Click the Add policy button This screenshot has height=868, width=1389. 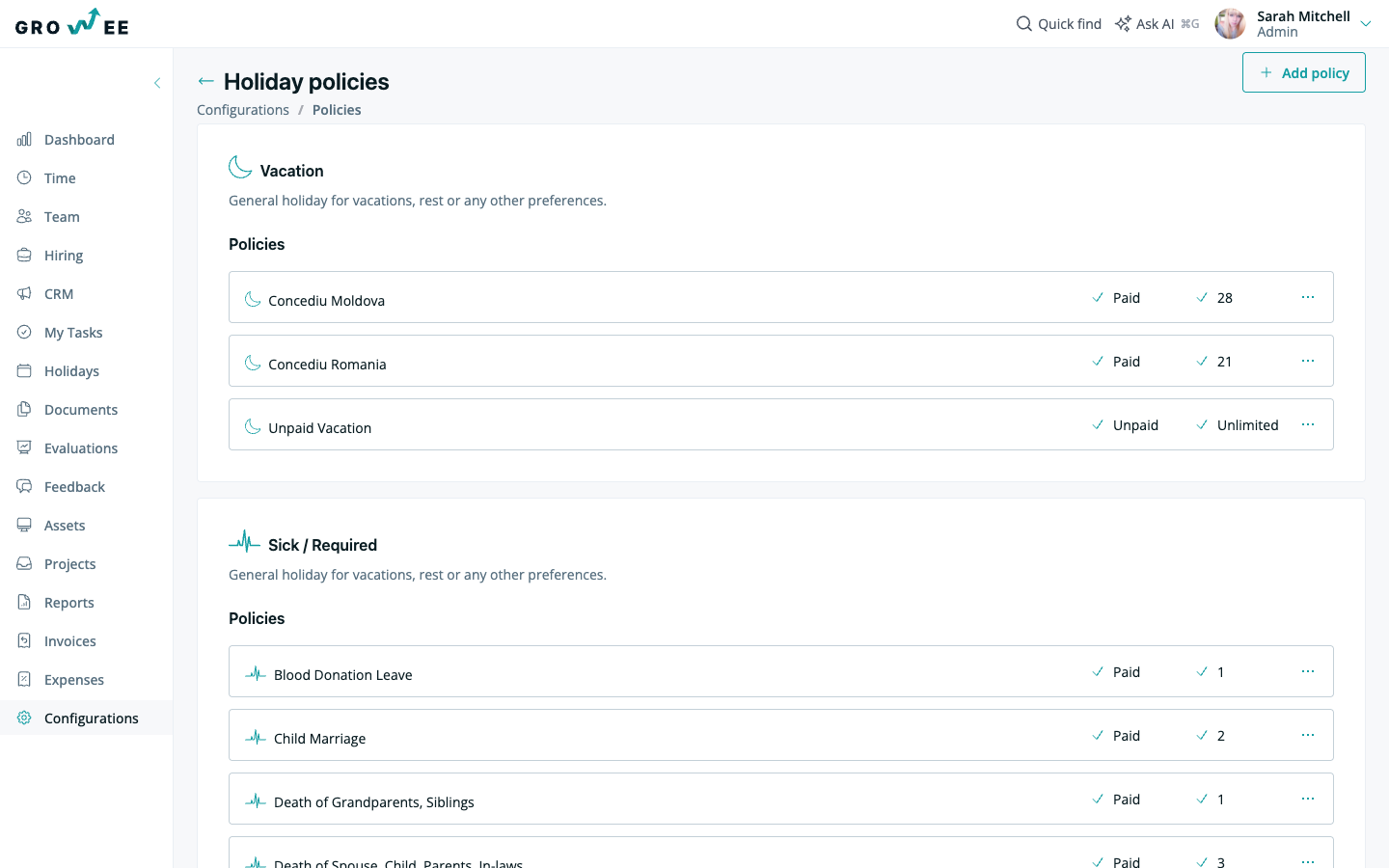[x=1304, y=72]
